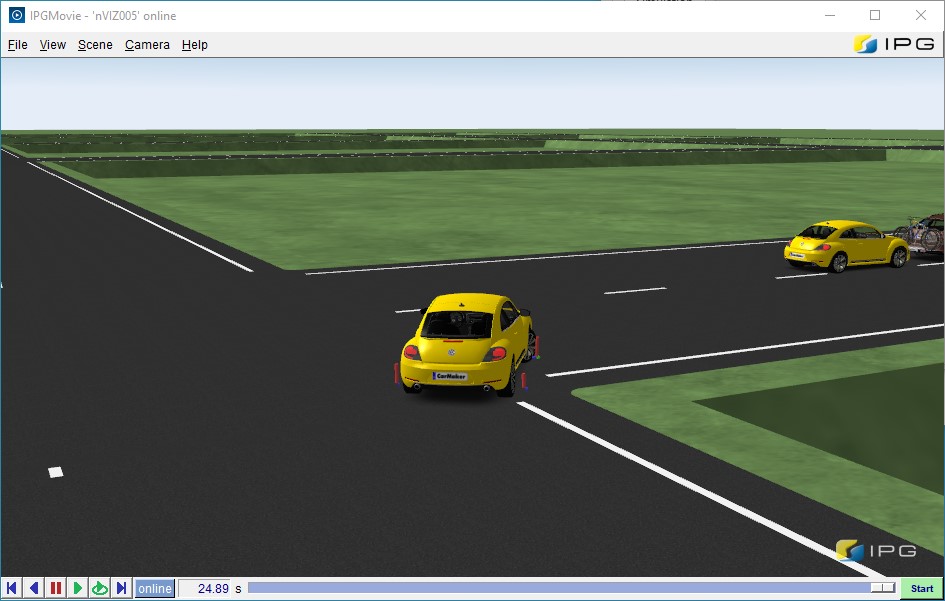Click the green Start button

click(921, 588)
